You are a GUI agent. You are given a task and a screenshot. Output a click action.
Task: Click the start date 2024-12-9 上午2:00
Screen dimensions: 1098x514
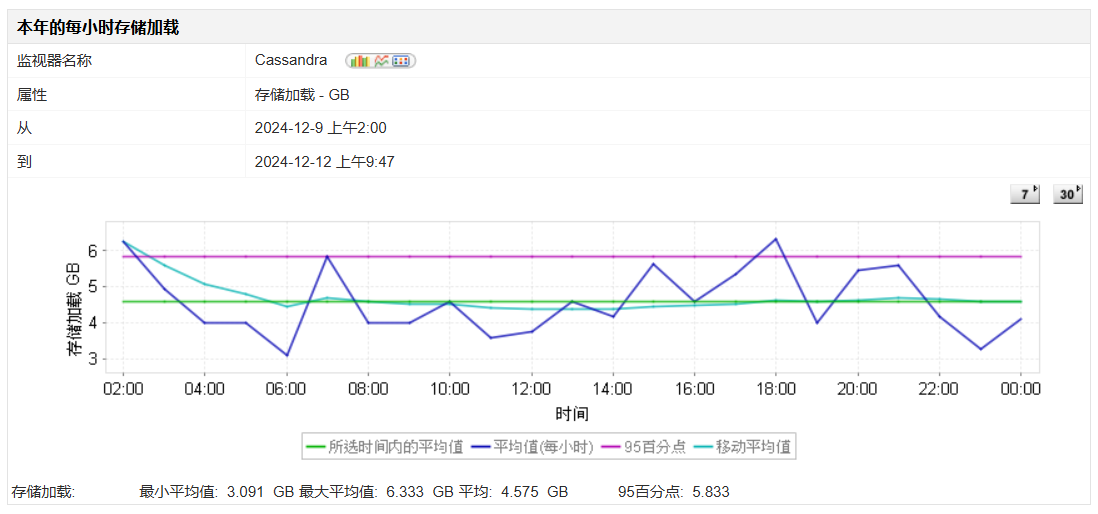point(321,128)
